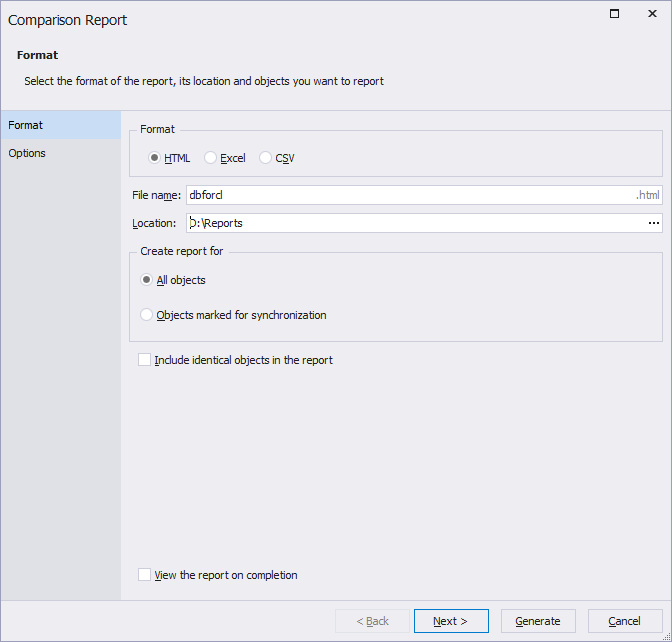Tick View the report on completion

145,575
